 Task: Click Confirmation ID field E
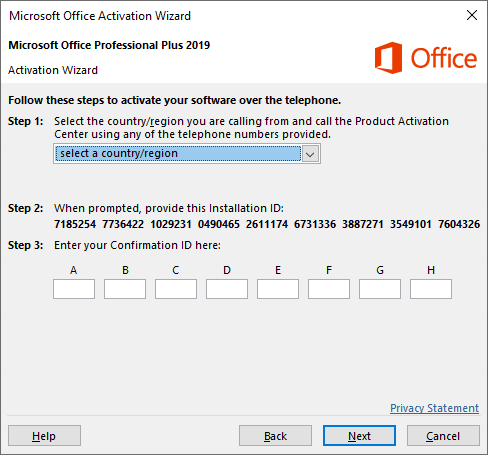click(x=278, y=289)
